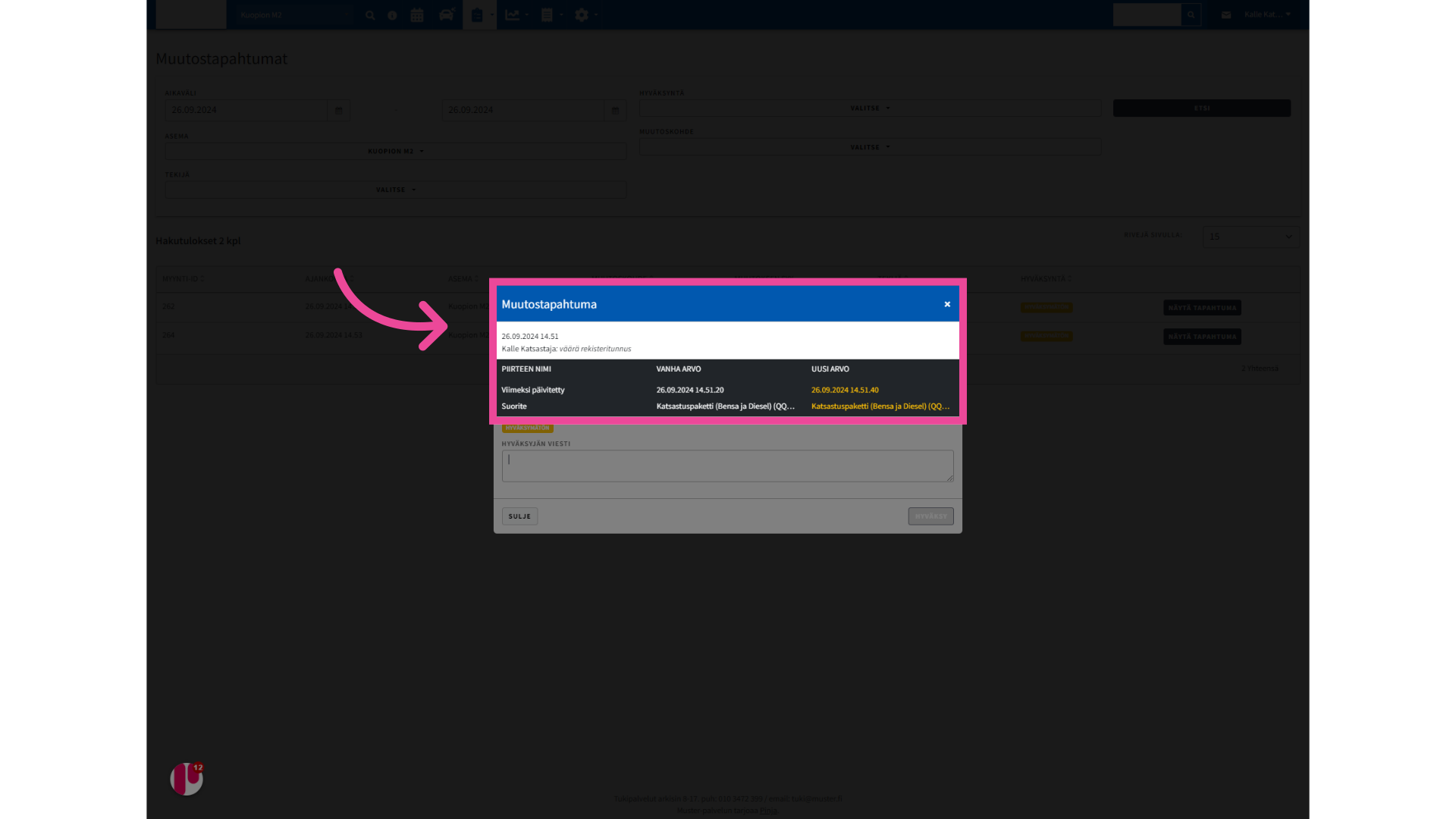Screen dimensions: 1456x819
Task: Open the document/list icon
Action: click(547, 14)
